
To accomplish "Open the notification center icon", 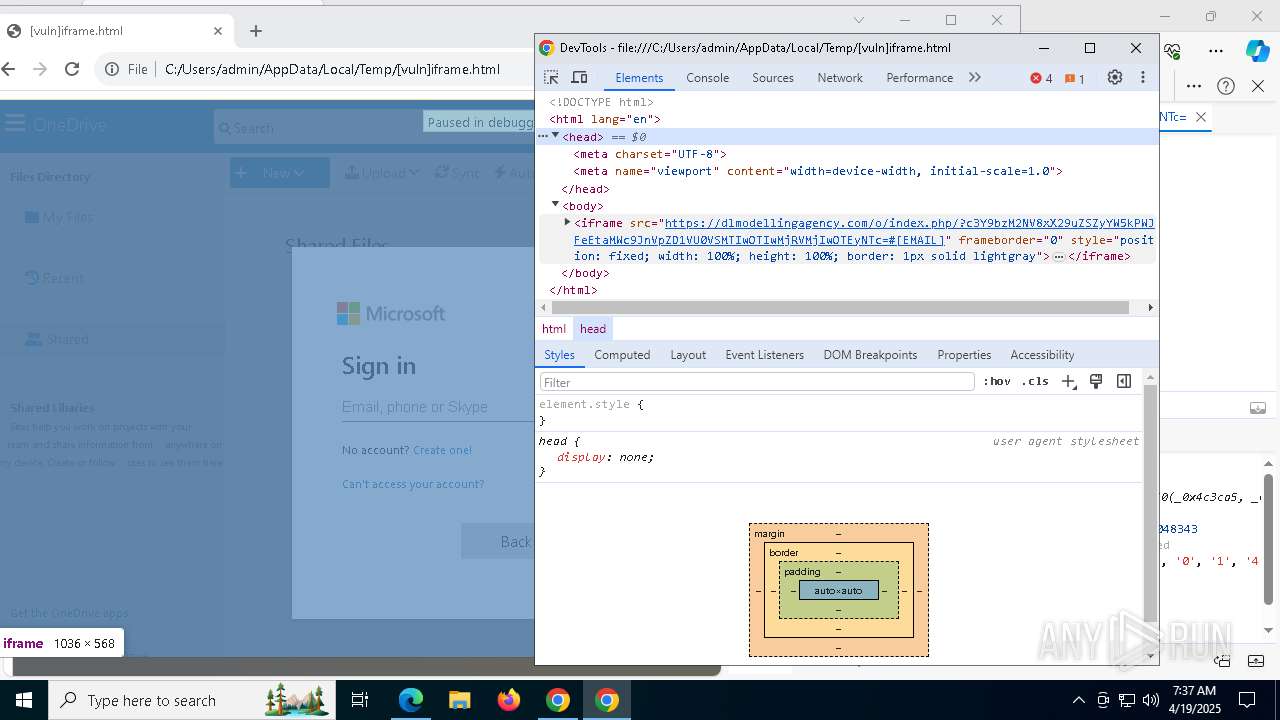I will pyautogui.click(x=1247, y=700).
